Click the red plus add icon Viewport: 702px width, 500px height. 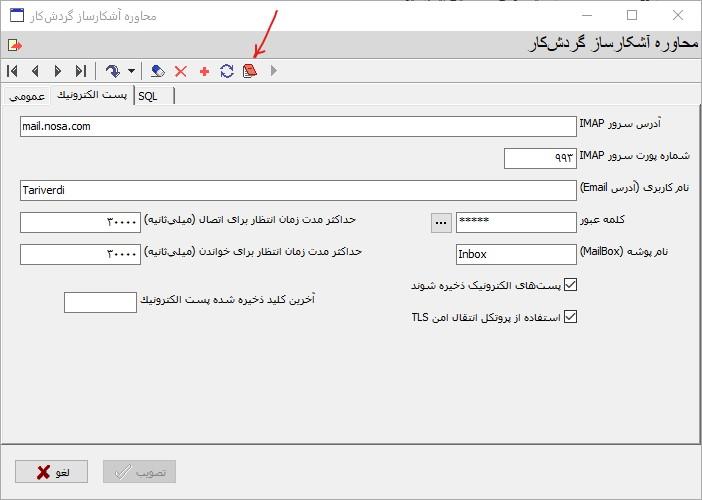pos(204,71)
